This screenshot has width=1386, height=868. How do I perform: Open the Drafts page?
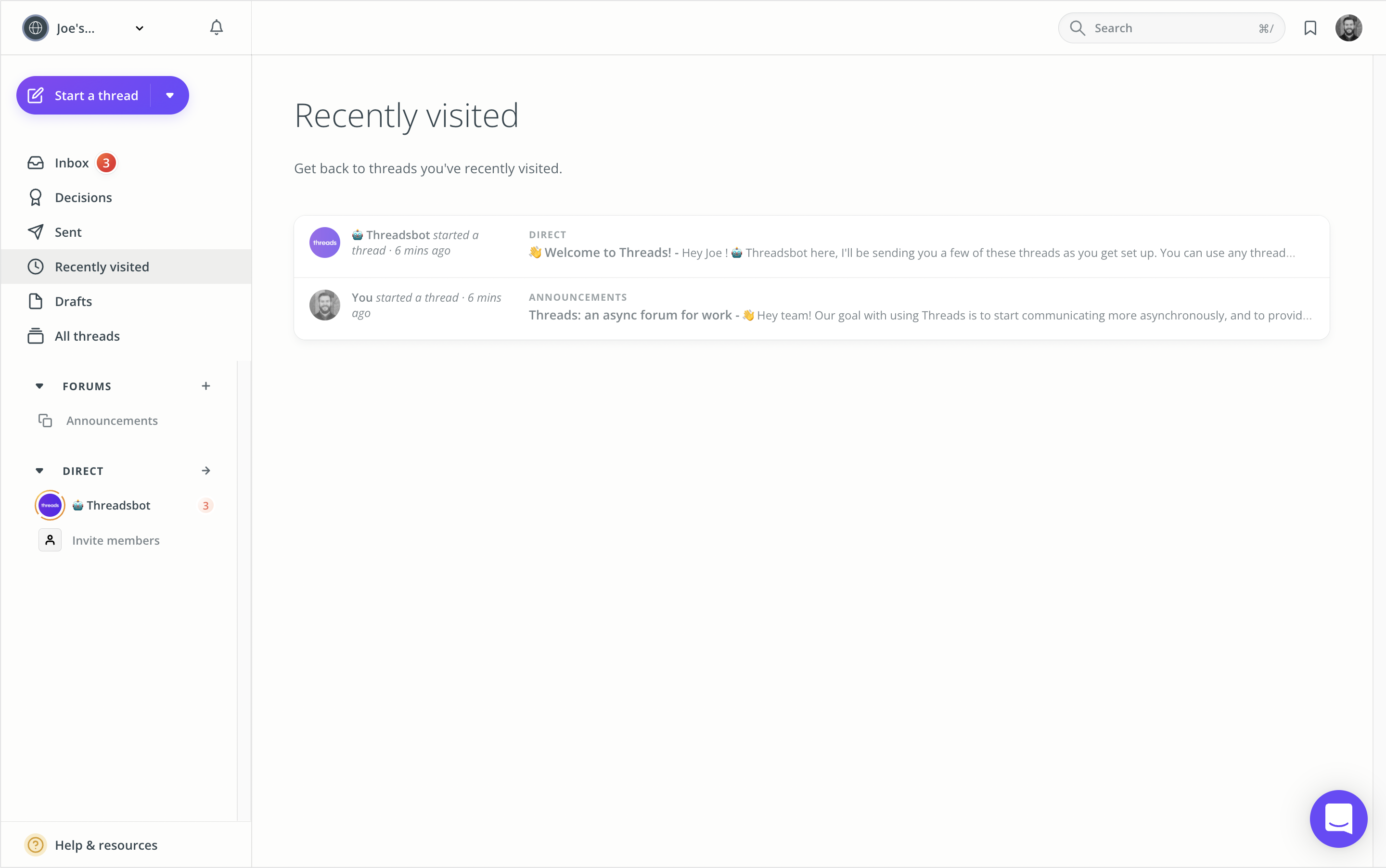click(x=73, y=301)
